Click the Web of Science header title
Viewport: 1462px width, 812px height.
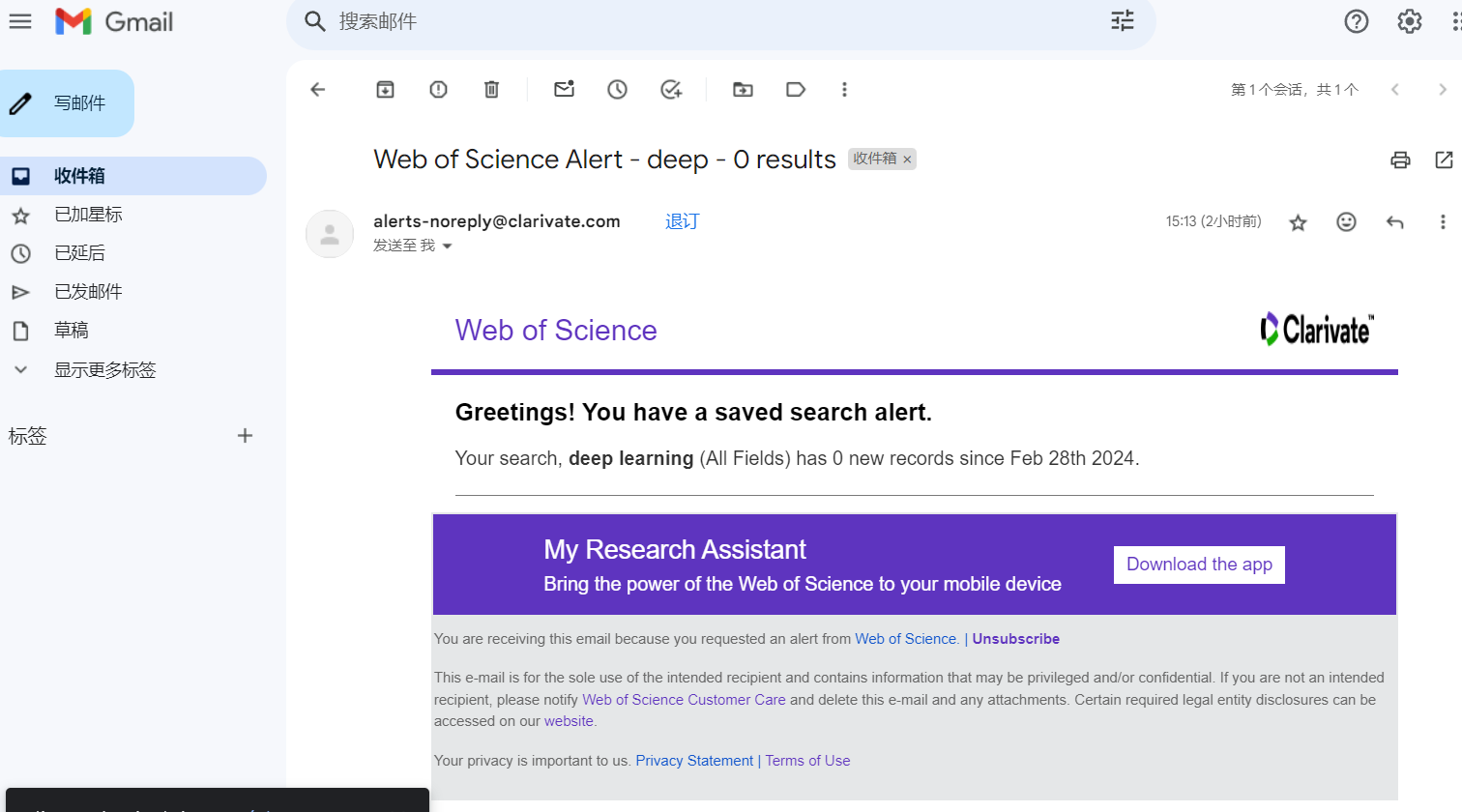pos(556,331)
